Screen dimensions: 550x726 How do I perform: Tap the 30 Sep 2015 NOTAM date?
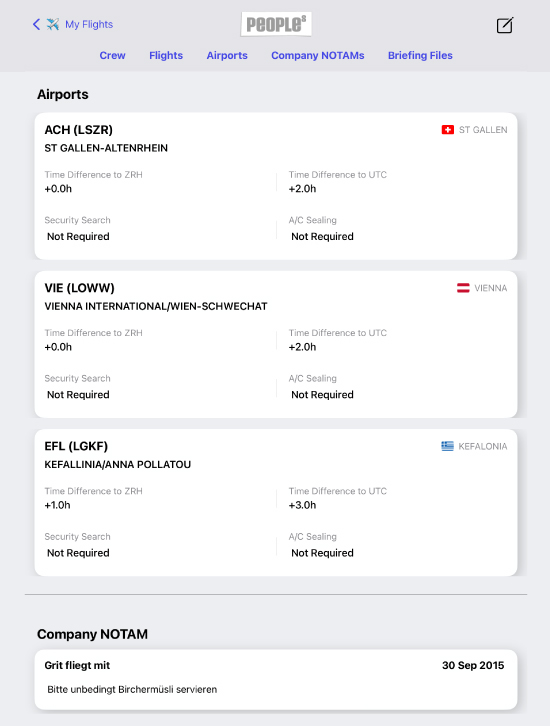click(x=473, y=665)
